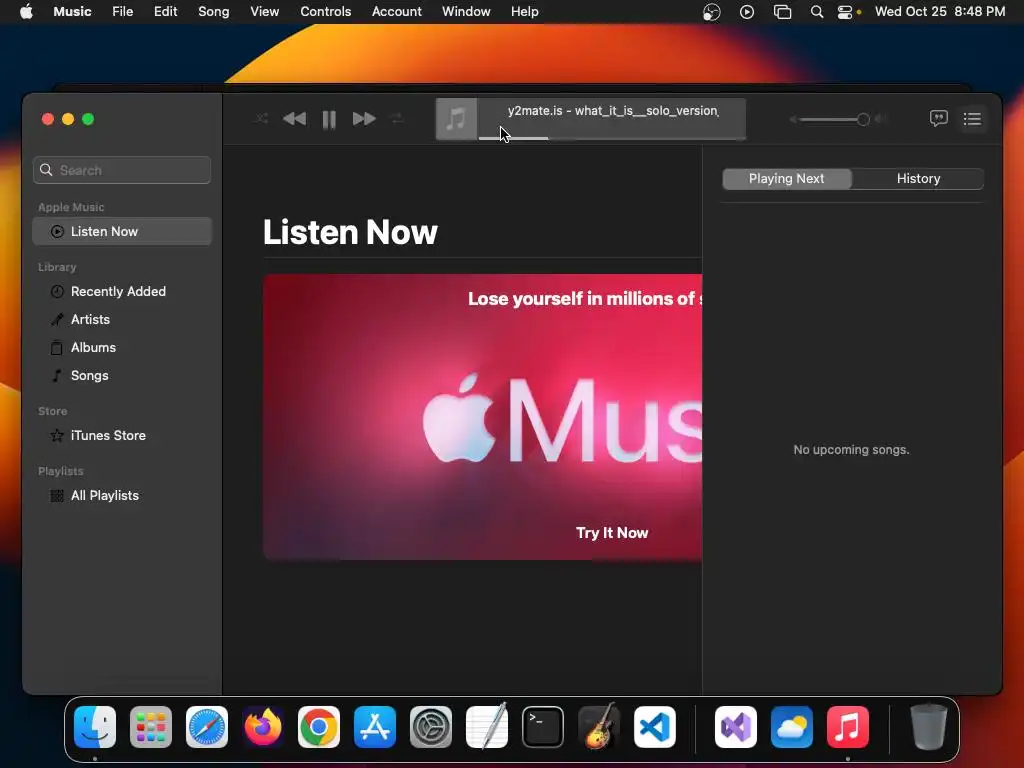Image resolution: width=1024 pixels, height=768 pixels.
Task: Skip forward to next track
Action: point(364,119)
